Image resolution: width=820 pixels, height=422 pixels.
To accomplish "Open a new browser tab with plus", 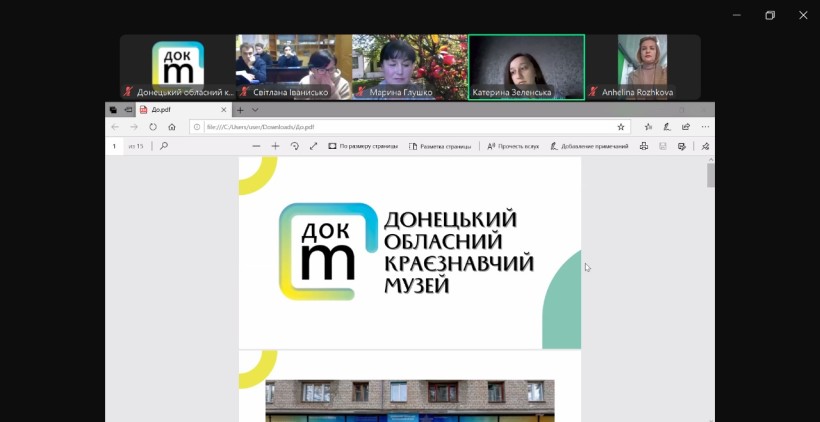I will tap(240, 110).
